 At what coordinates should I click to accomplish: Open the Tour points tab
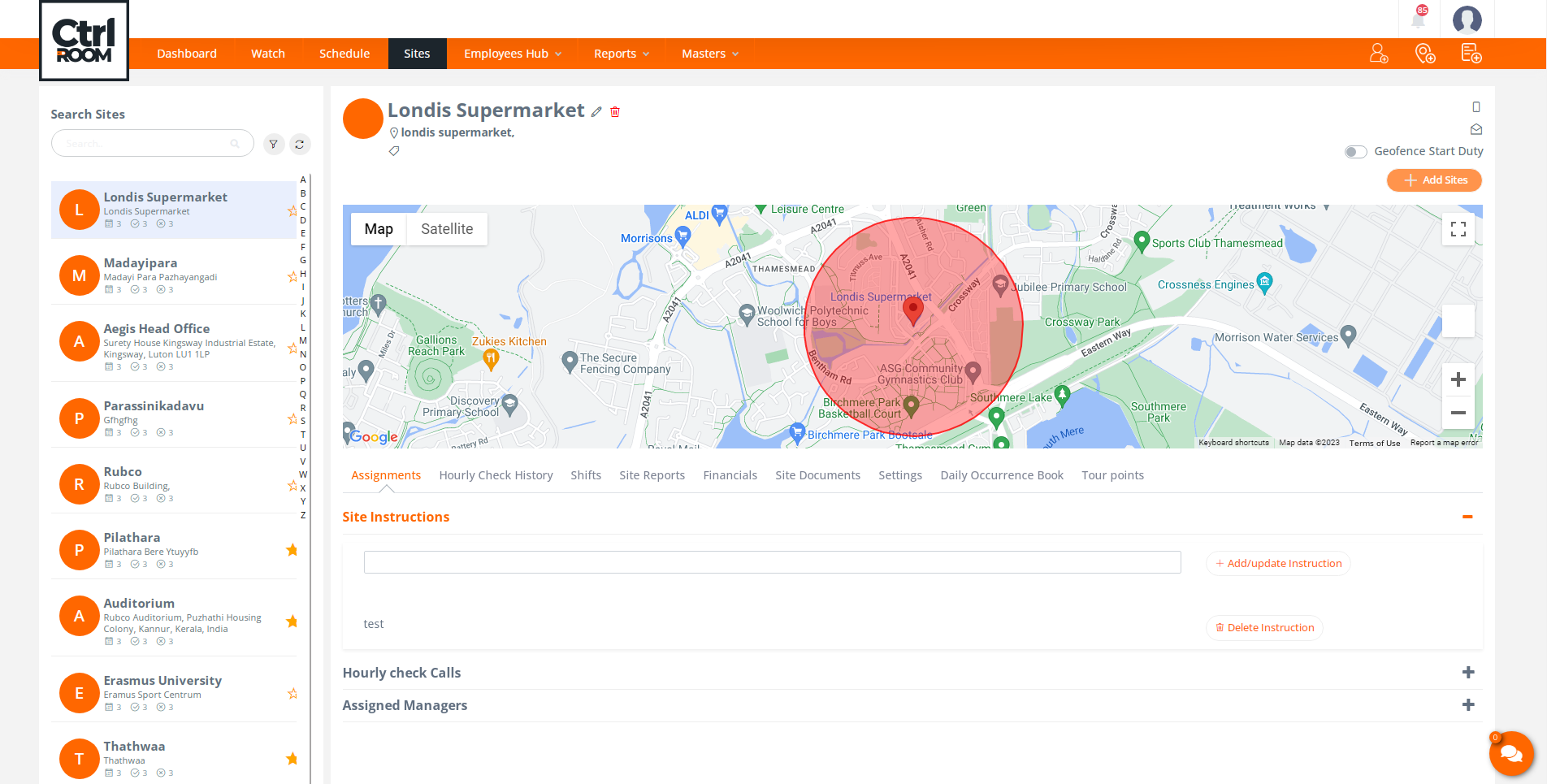point(1112,475)
